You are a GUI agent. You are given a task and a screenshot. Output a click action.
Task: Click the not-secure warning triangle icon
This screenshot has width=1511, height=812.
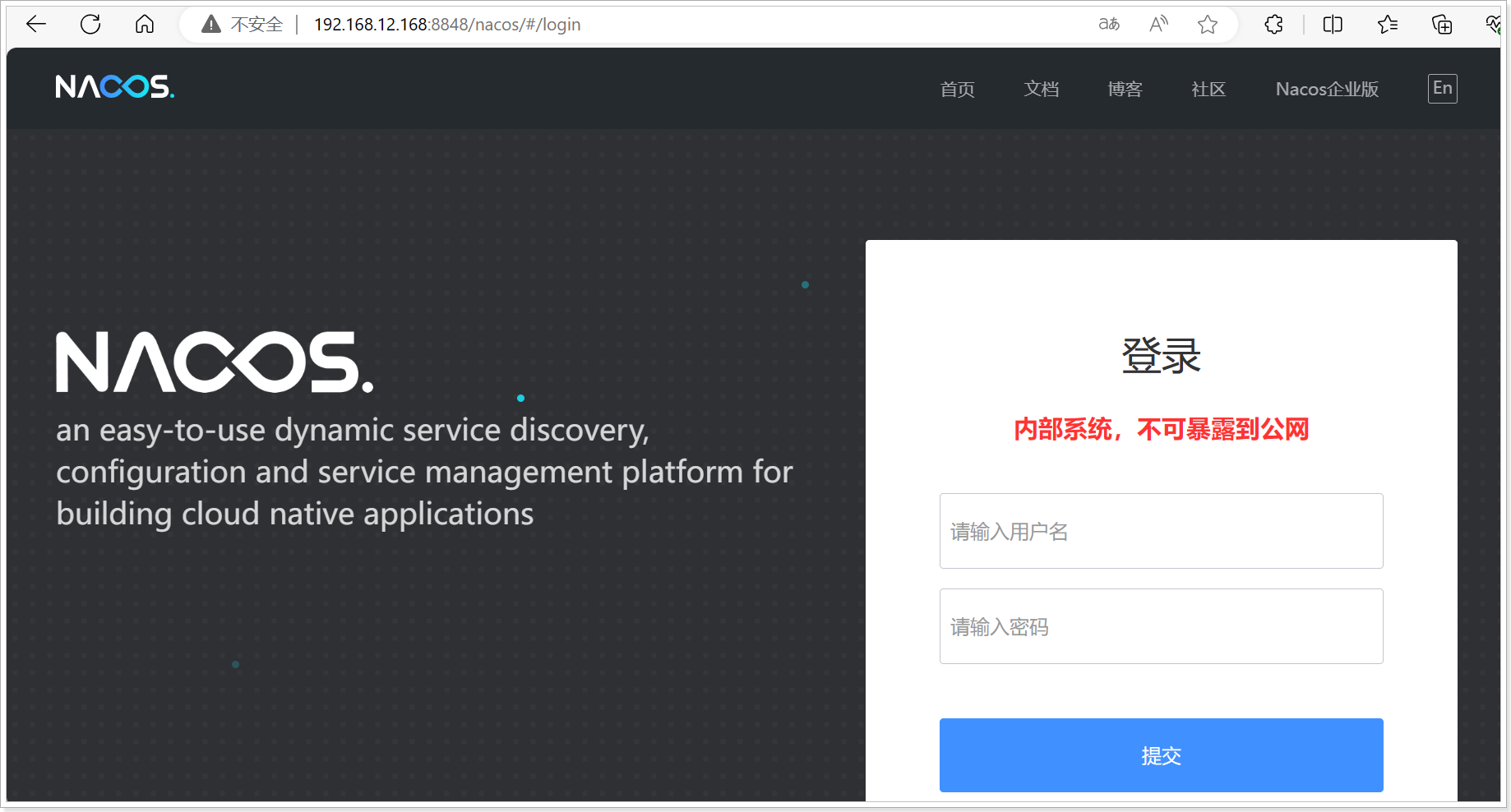(211, 25)
